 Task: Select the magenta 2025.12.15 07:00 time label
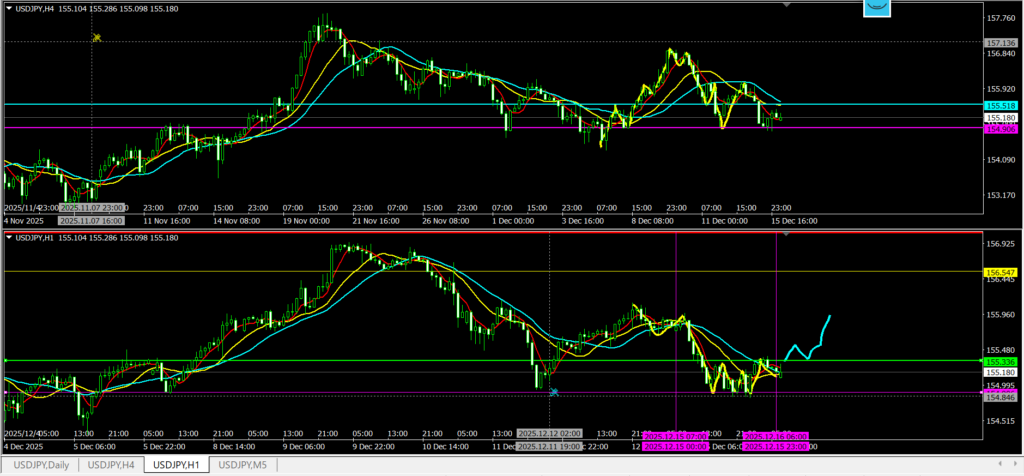tap(677, 436)
